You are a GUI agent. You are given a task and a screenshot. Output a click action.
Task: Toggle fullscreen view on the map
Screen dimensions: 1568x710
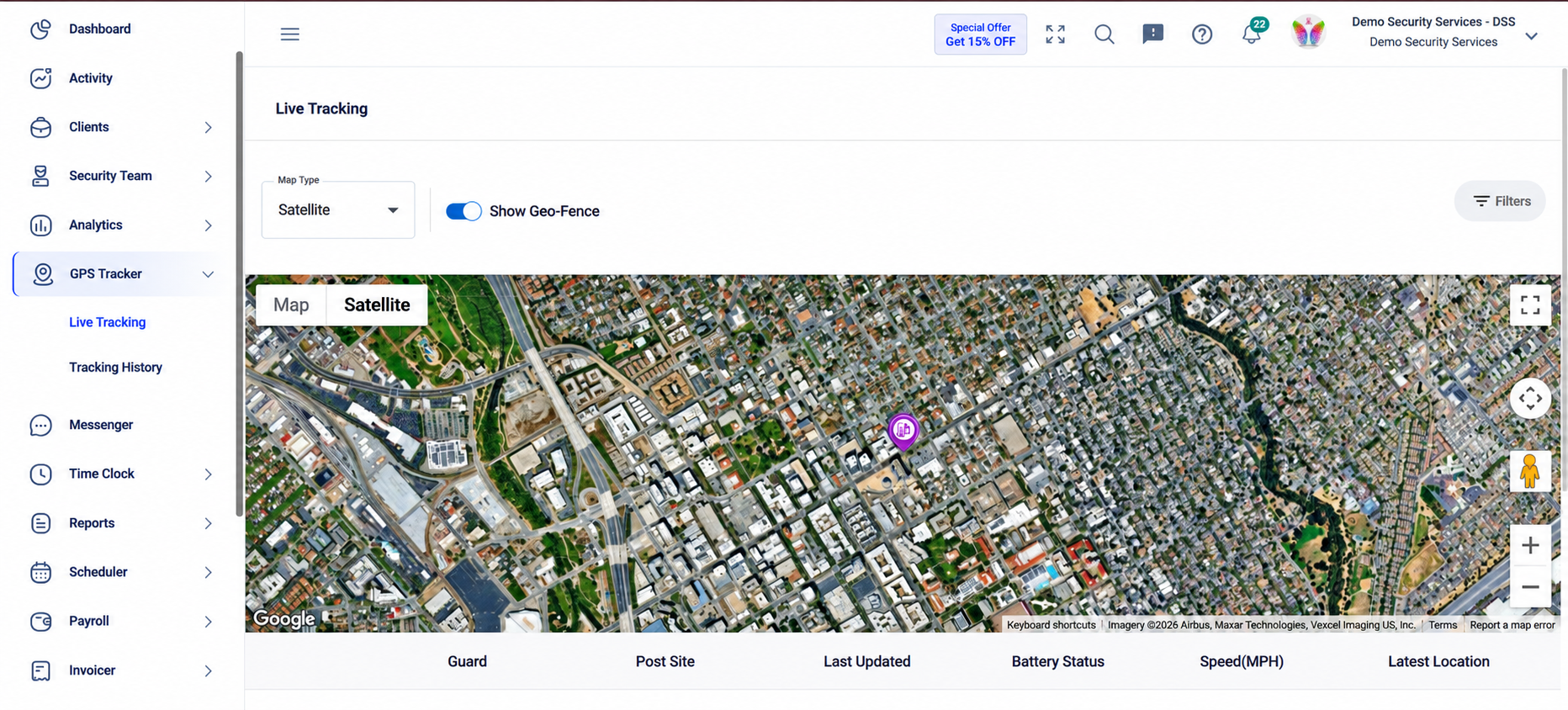tap(1530, 305)
